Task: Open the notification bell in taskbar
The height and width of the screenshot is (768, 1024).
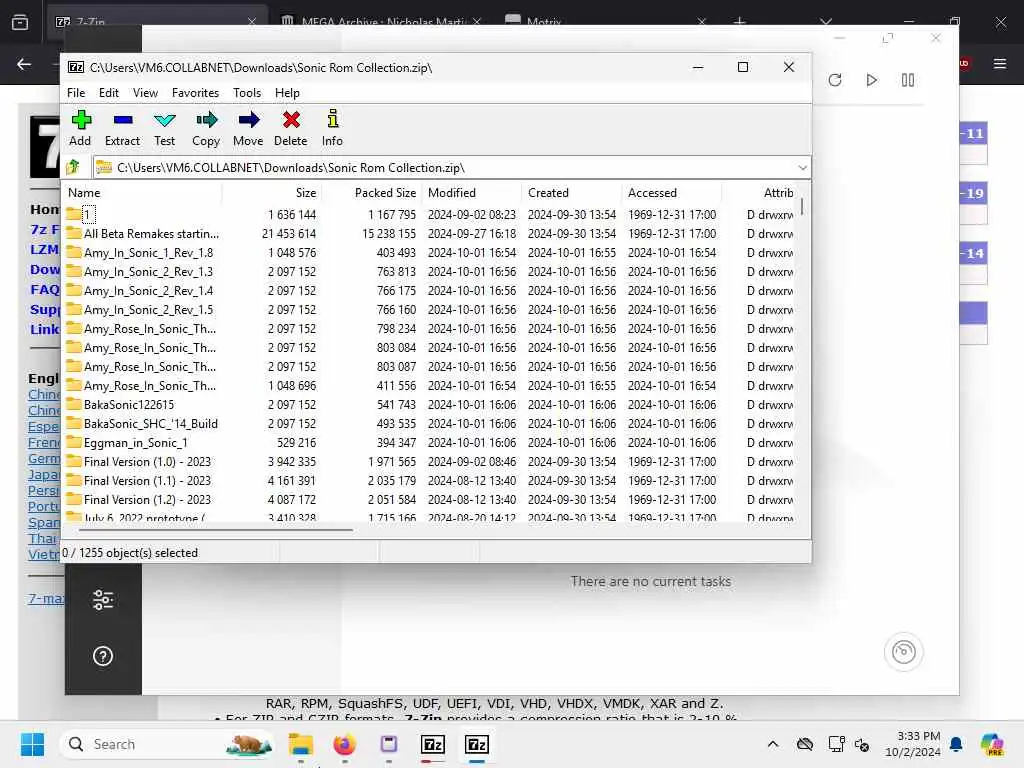Action: 956,744
